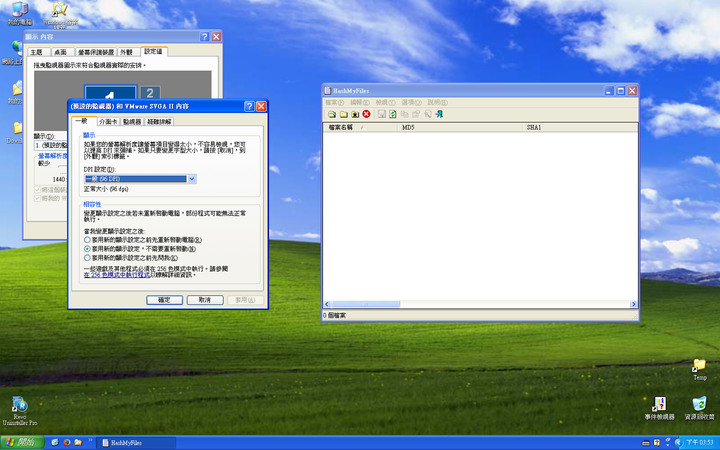Viewport: 720px width, 450px height.
Task: Click the Add Files icon in HashMyFiles toolbar
Action: (x=332, y=114)
